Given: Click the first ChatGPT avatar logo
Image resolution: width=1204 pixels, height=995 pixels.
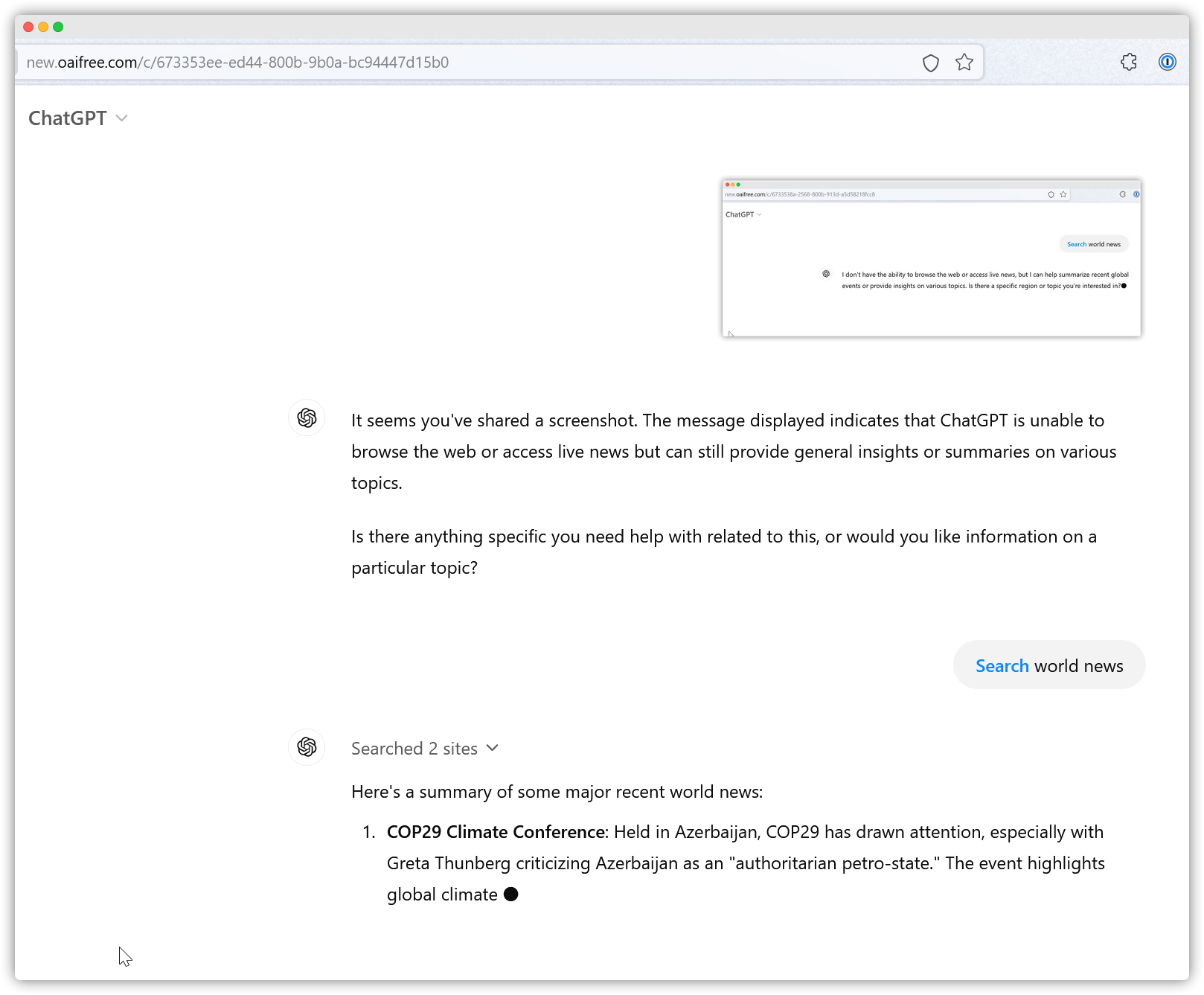Looking at the screenshot, I should (x=307, y=418).
